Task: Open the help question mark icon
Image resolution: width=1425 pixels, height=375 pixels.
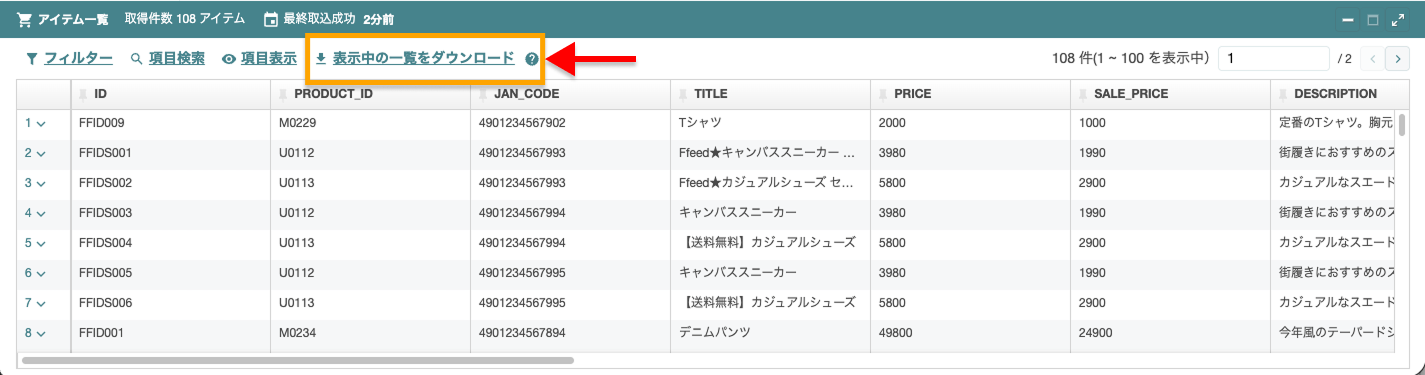Action: [532, 59]
